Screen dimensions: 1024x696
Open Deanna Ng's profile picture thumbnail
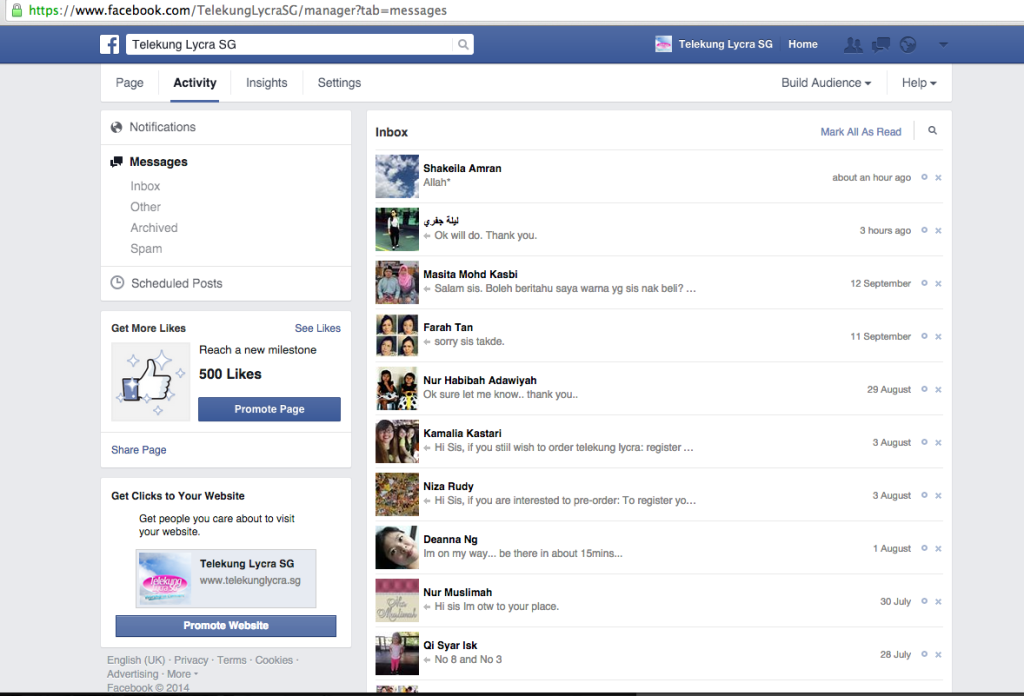397,547
